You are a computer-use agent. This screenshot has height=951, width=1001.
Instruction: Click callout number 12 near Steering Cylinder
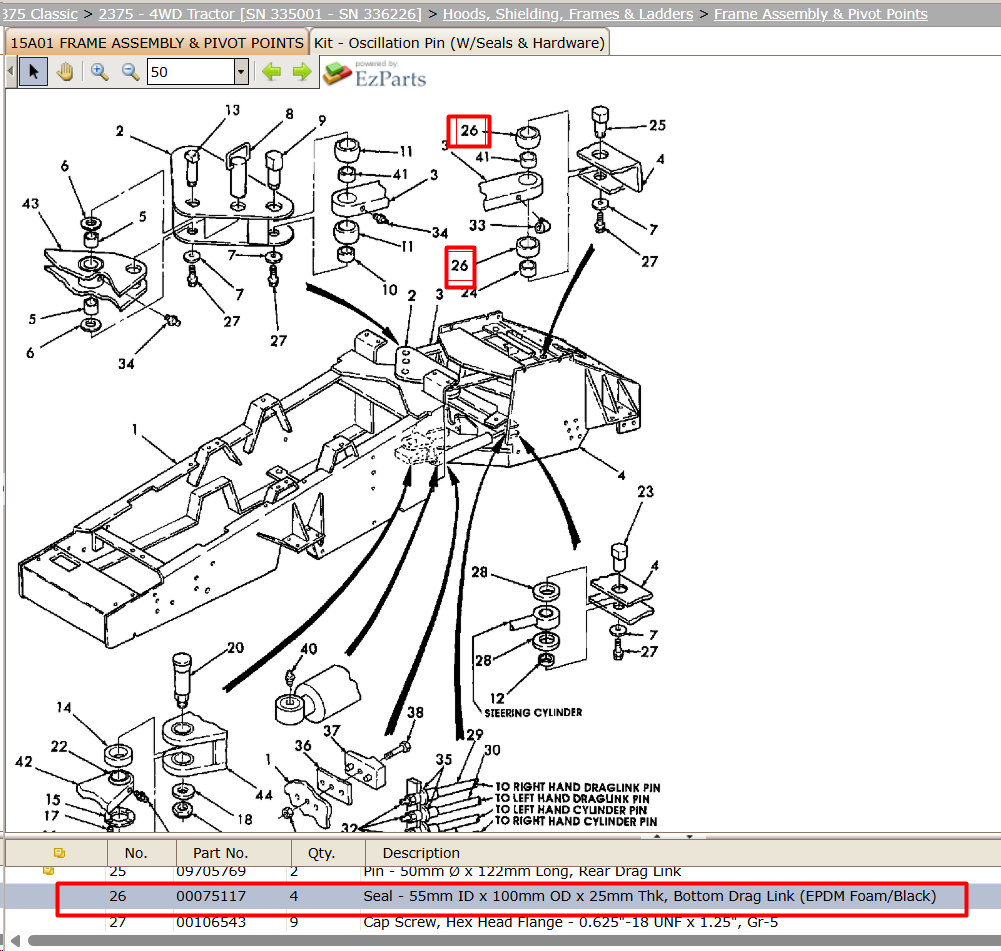point(497,698)
